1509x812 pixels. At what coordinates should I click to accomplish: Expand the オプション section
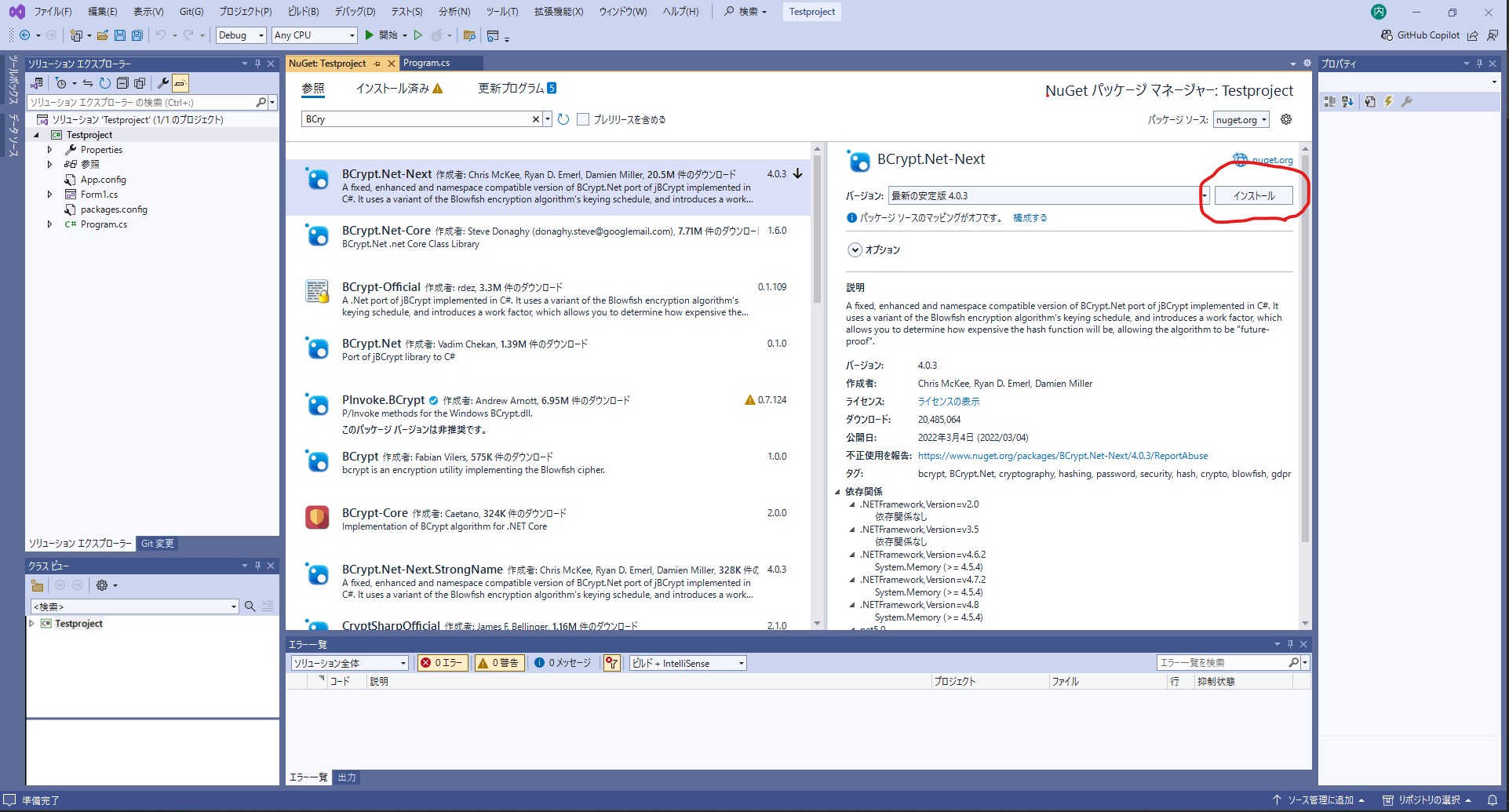pyautogui.click(x=855, y=249)
